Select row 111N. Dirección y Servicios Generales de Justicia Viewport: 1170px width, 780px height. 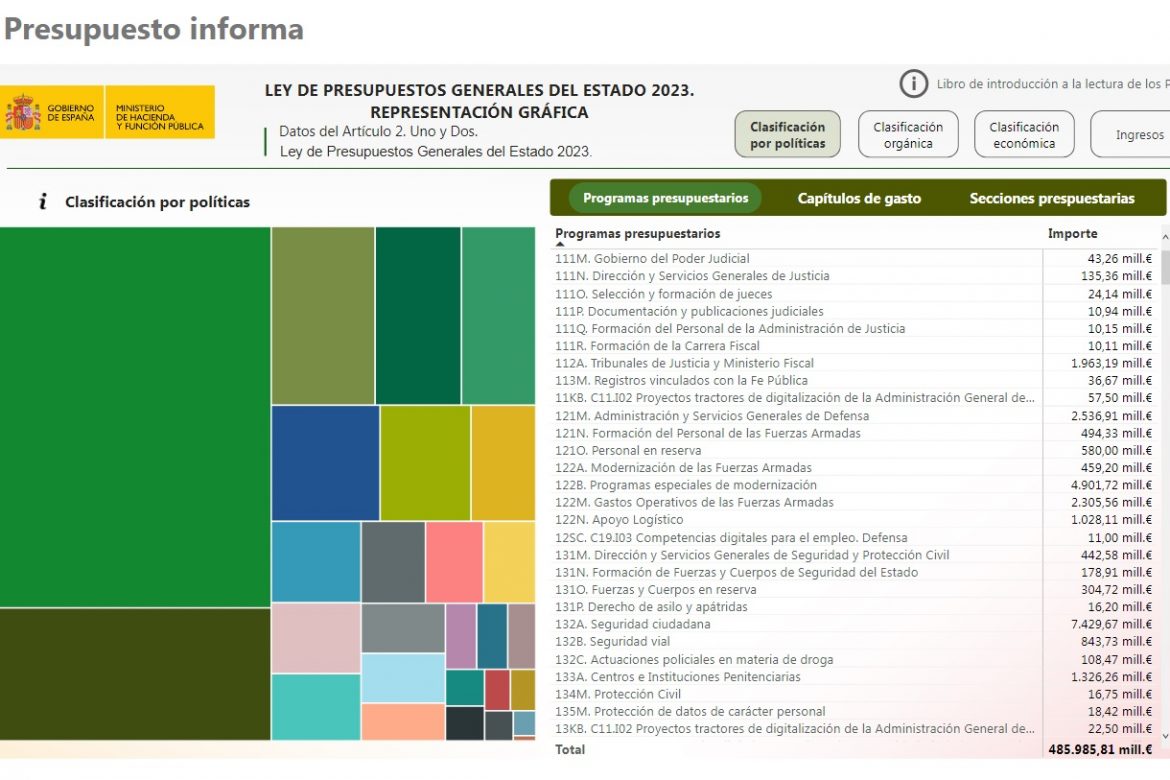point(855,275)
